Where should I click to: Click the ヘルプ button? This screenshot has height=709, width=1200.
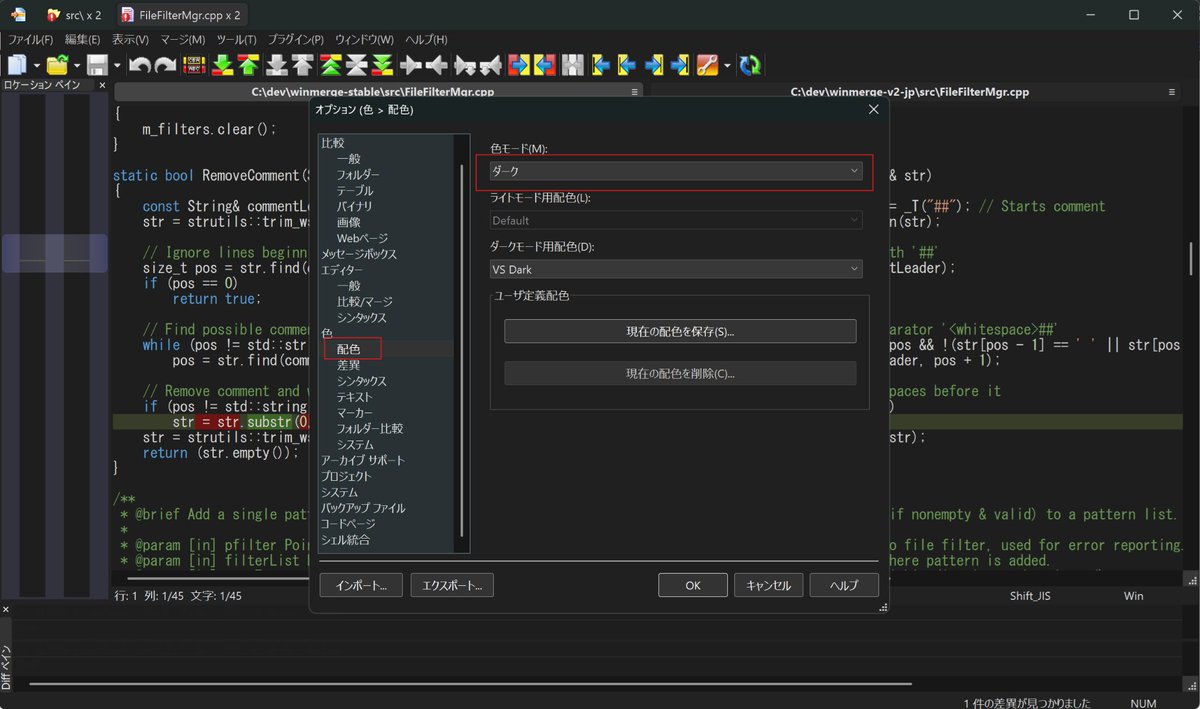coord(844,585)
